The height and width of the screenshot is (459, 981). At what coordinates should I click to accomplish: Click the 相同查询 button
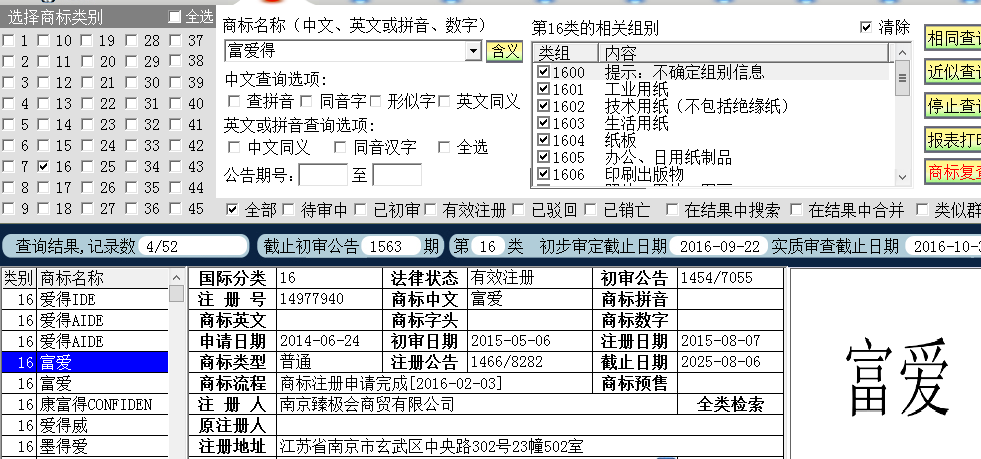[x=953, y=38]
